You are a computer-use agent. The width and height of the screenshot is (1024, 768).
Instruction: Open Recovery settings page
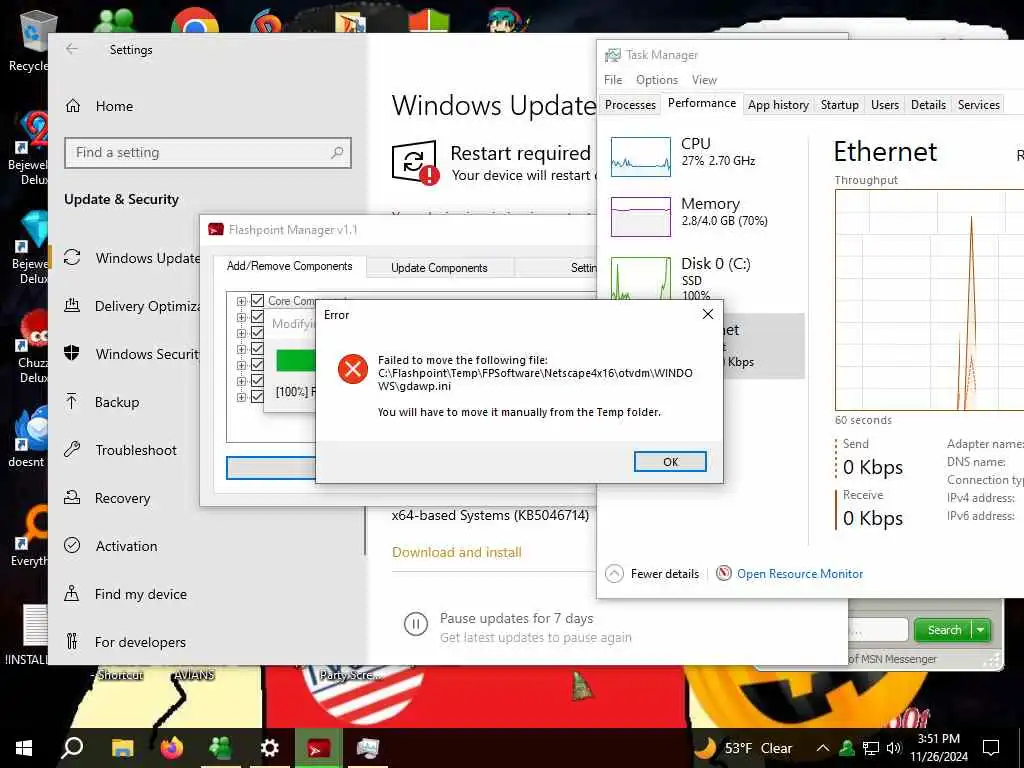(x=107, y=498)
